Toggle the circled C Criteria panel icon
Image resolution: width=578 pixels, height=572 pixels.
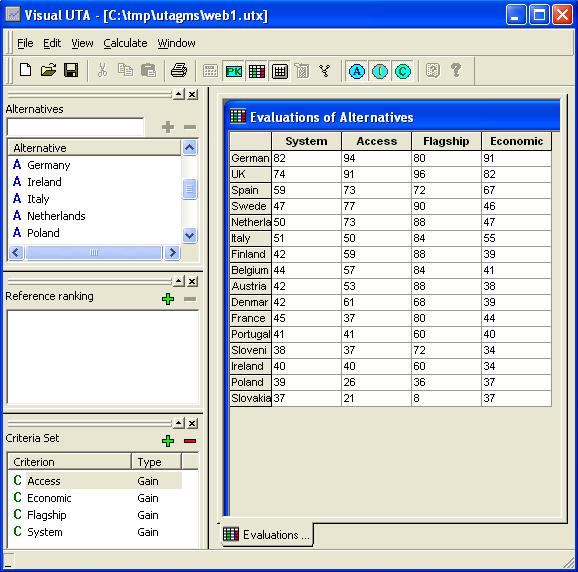click(403, 71)
